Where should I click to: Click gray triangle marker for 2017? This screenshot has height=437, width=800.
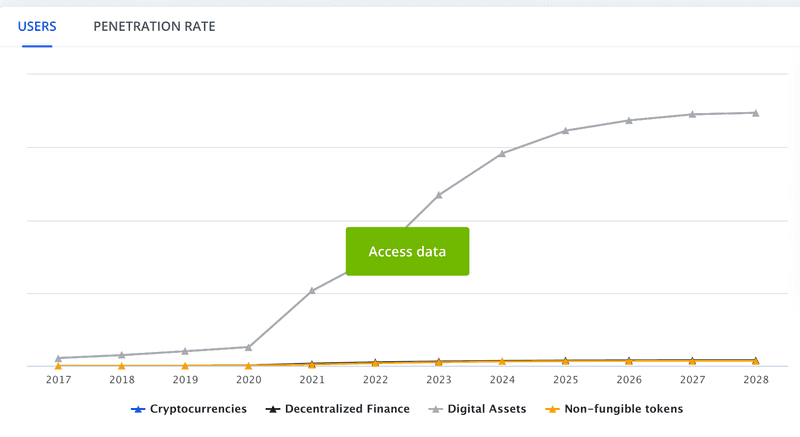[58, 358]
